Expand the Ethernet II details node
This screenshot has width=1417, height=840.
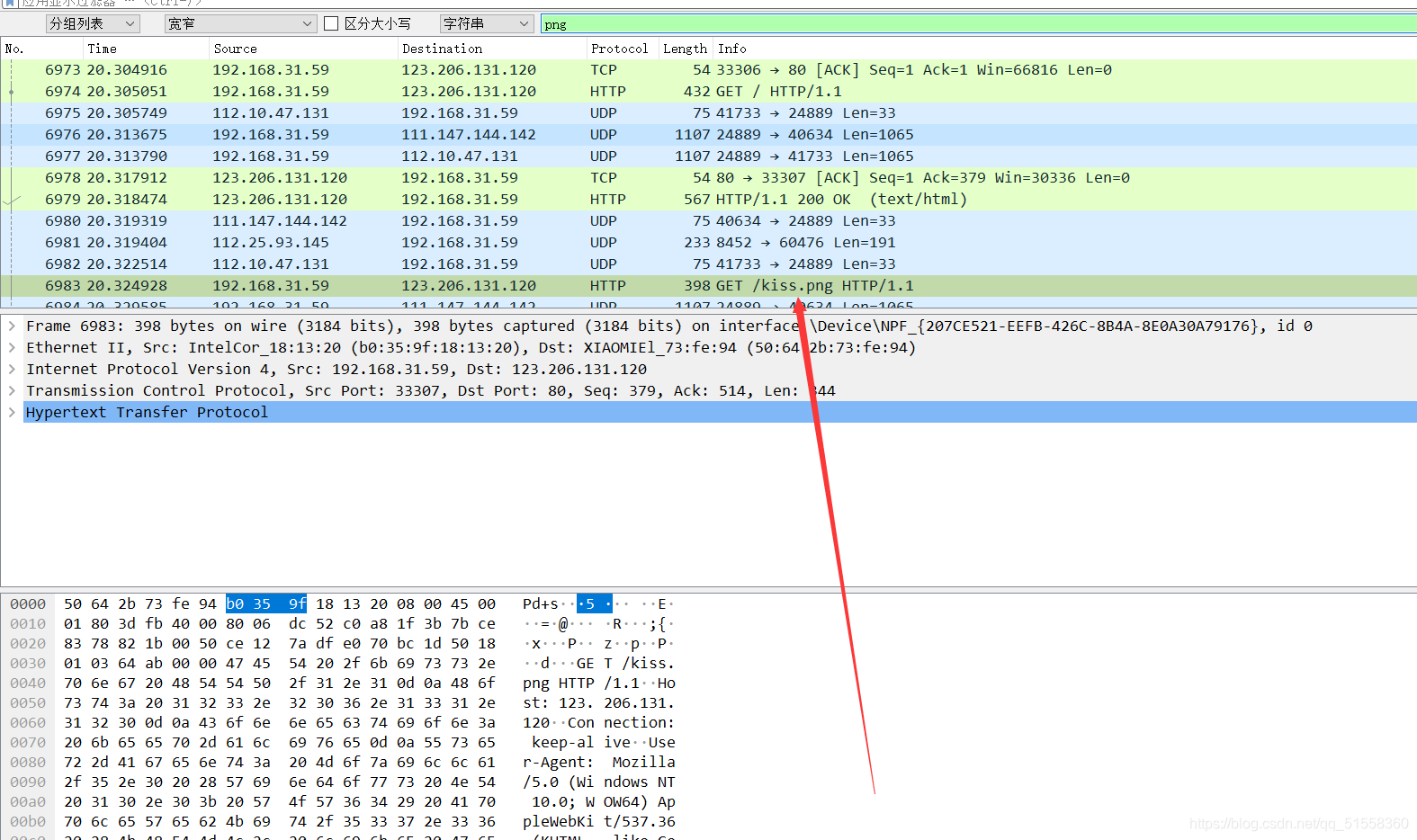click(12, 347)
